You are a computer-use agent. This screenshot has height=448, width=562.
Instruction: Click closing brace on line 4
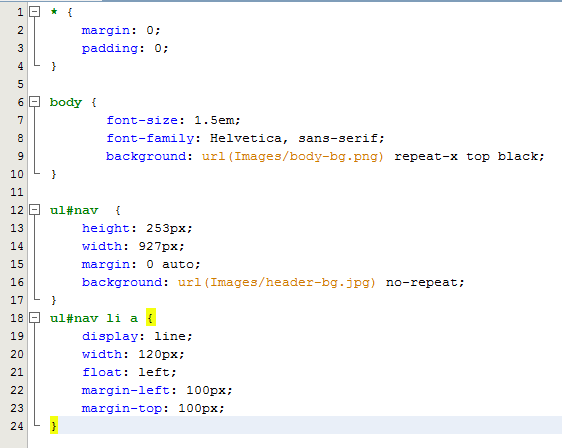pos(54,66)
